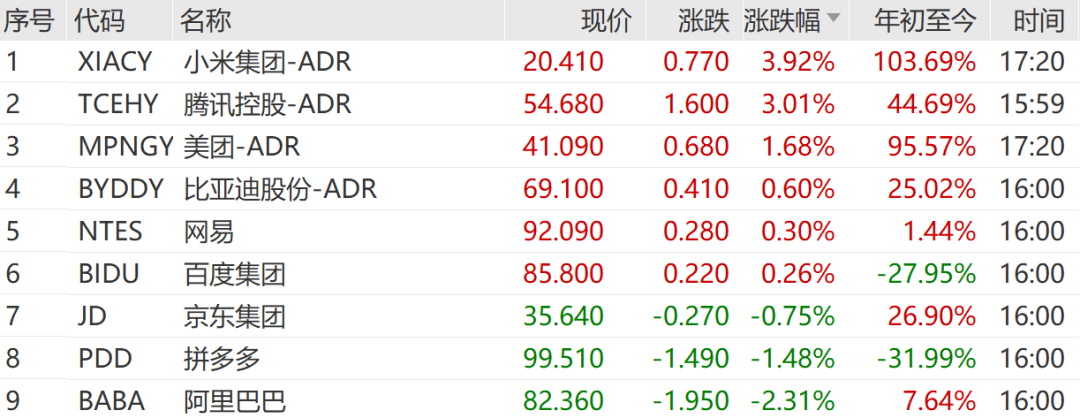1080x418 pixels.
Task: Select the NTES ticker code
Action: [110, 232]
